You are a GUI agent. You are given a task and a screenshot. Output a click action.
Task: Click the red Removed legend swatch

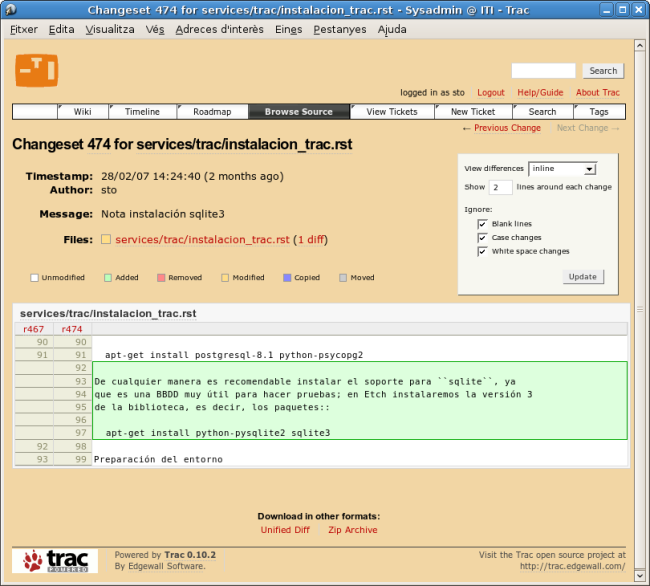point(161,278)
